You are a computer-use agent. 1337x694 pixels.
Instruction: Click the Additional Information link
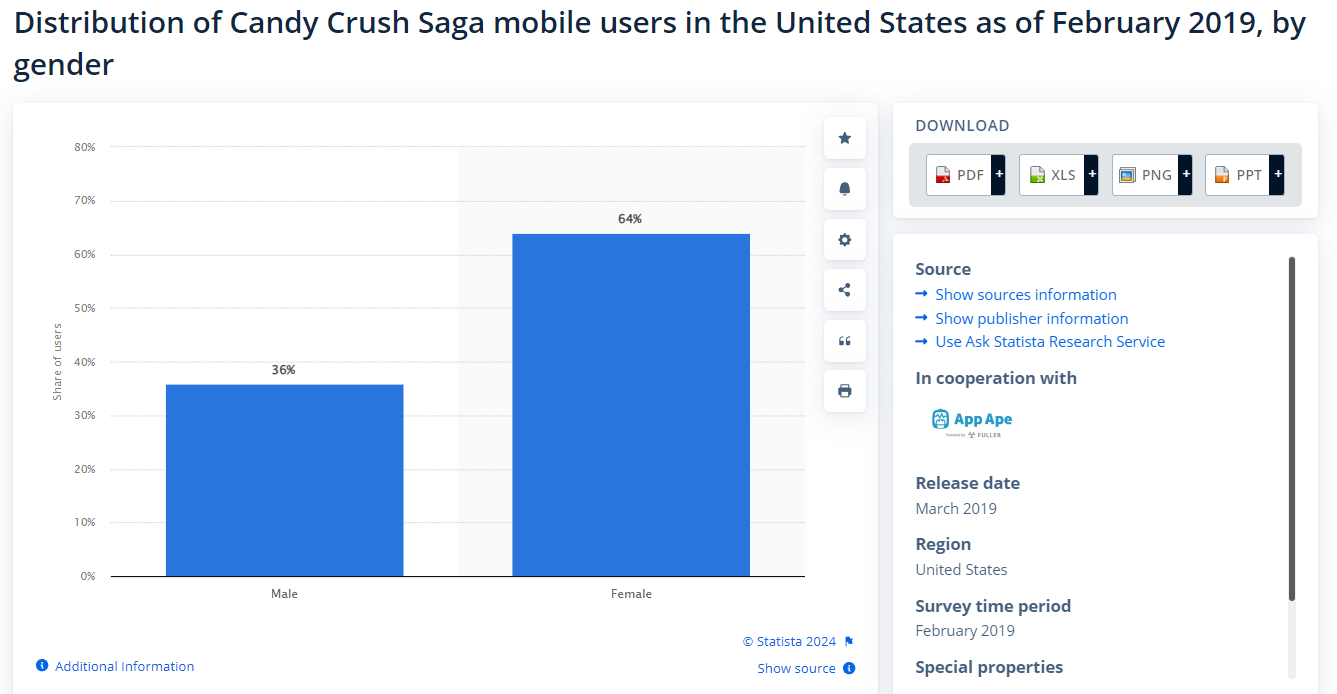125,667
